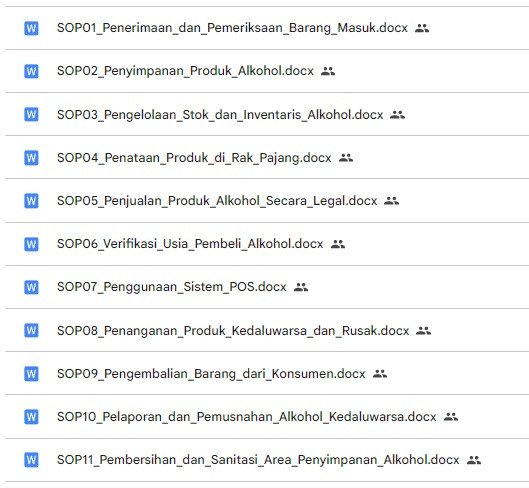Click the Word icon of SOP04_Penataan file
The image size is (529, 488).
pos(31,158)
